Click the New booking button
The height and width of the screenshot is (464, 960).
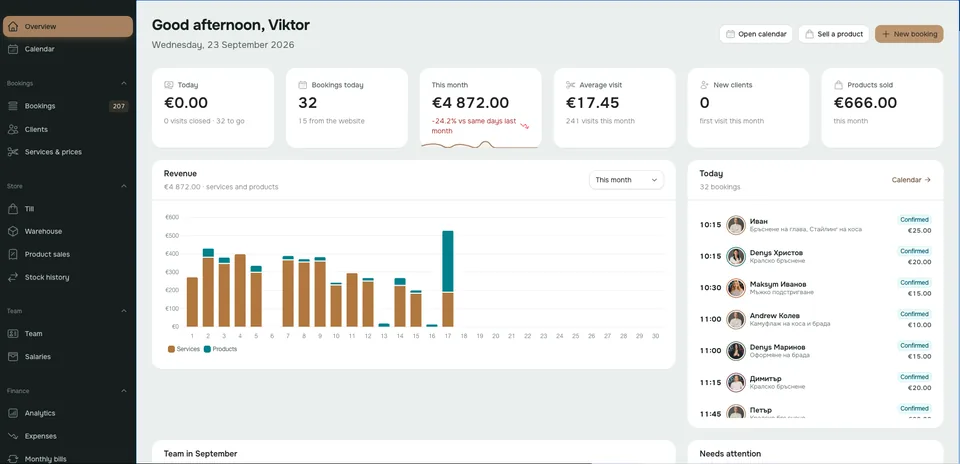909,34
